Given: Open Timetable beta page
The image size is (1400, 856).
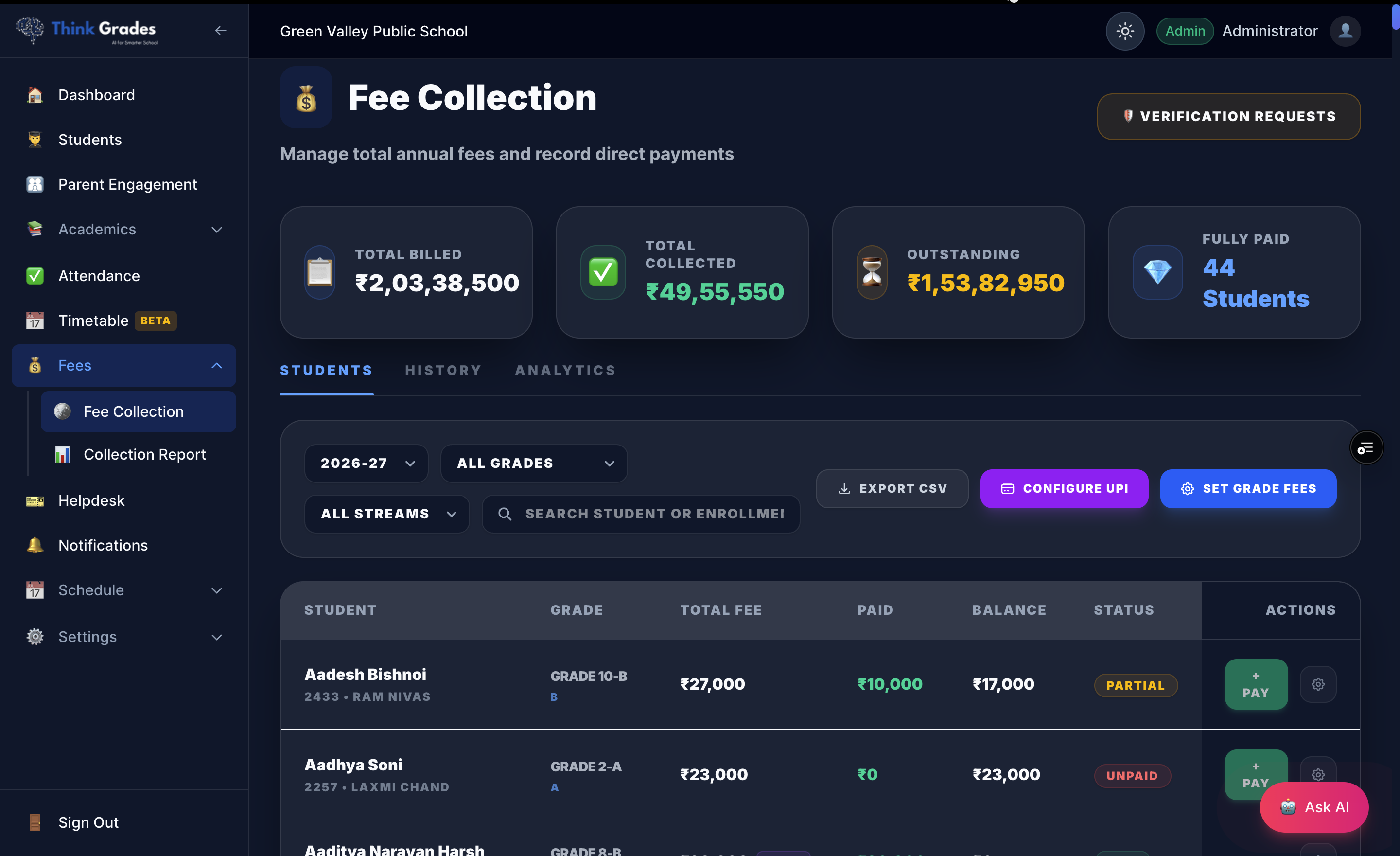Looking at the screenshot, I should pos(124,321).
